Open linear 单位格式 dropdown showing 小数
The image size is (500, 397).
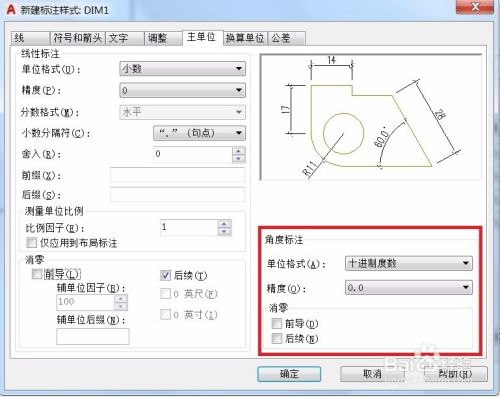[182, 69]
